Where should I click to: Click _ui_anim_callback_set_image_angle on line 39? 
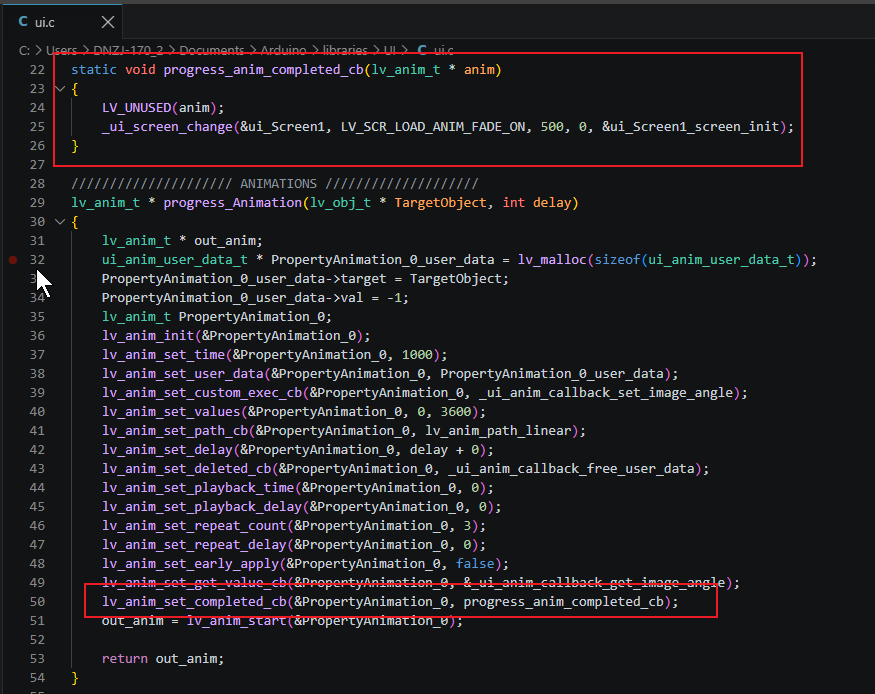[606, 393]
